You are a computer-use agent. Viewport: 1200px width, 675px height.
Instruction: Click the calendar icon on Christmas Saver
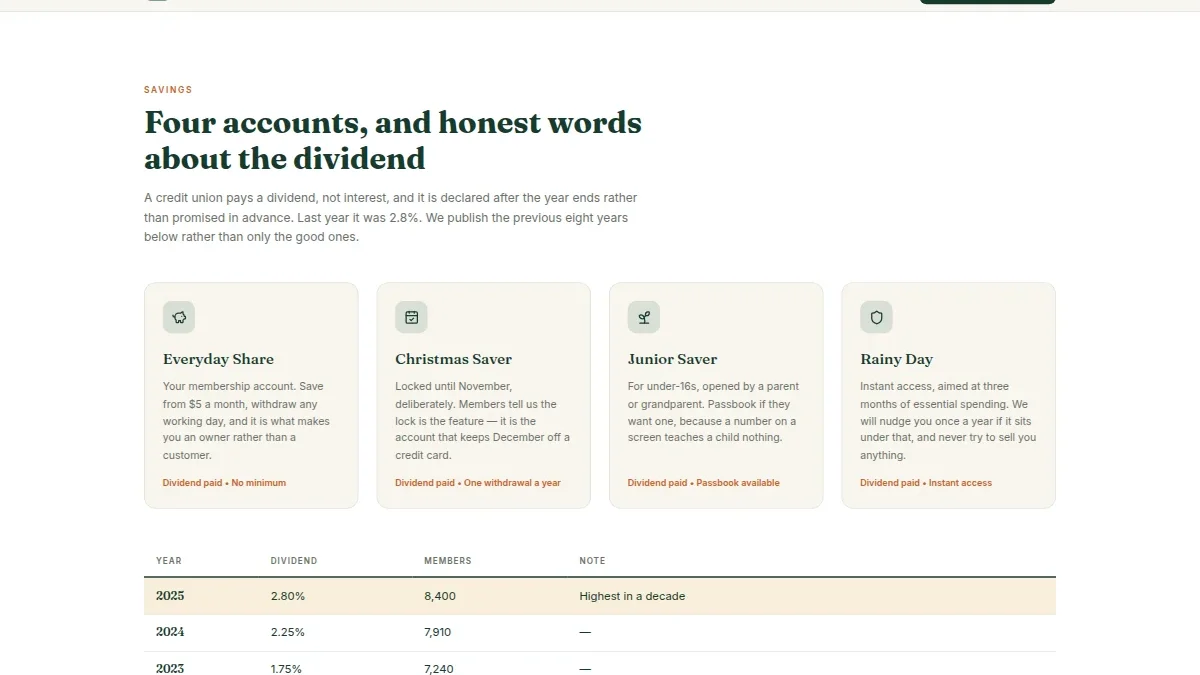(411, 317)
